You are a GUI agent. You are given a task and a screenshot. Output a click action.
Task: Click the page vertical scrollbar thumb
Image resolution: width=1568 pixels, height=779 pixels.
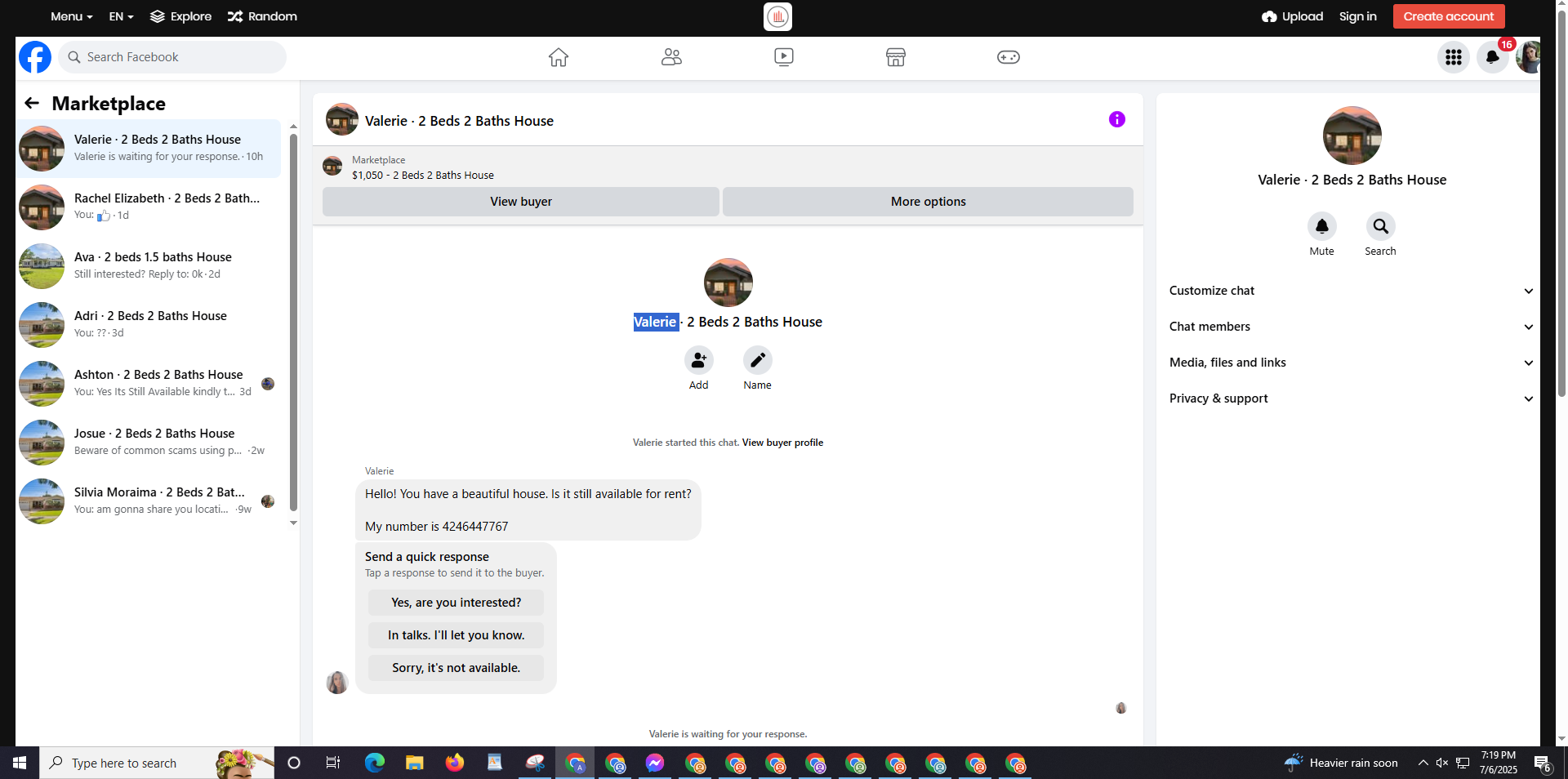click(1562, 204)
